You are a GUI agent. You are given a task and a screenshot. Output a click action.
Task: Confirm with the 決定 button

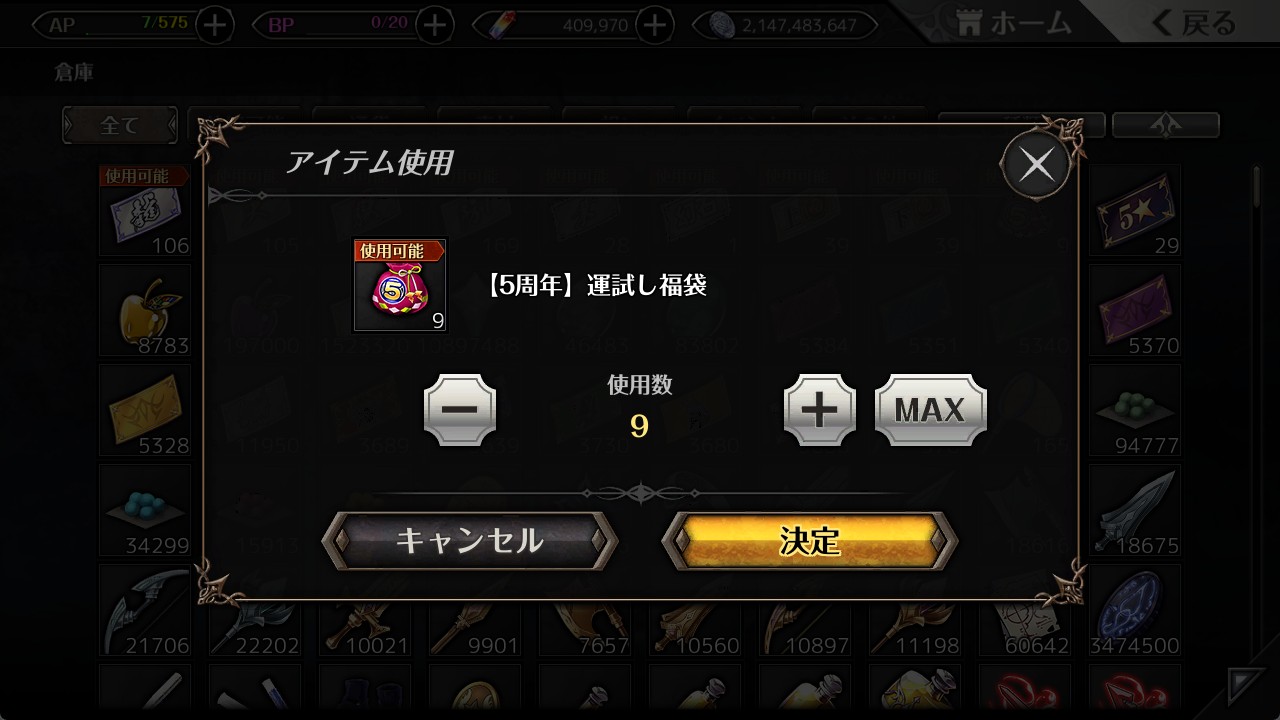click(x=810, y=541)
